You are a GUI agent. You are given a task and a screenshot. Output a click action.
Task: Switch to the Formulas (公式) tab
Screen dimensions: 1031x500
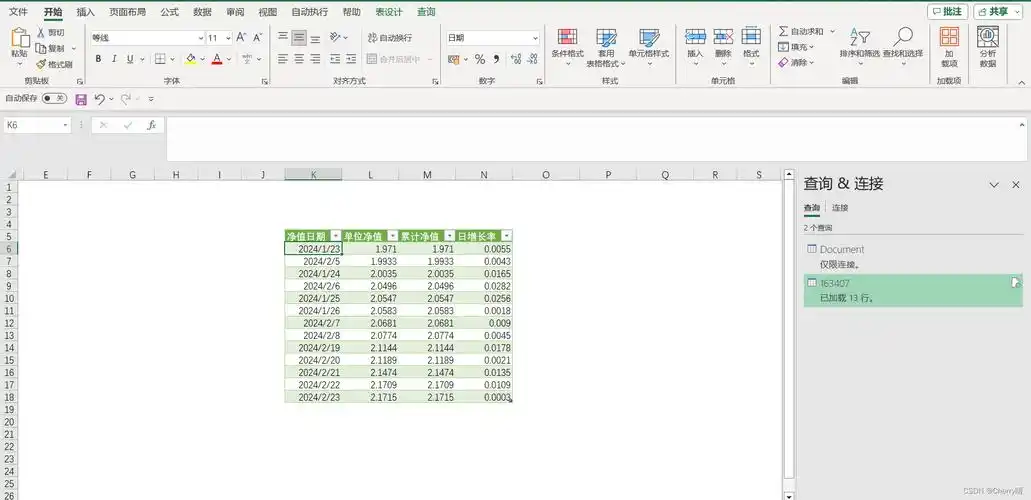coord(169,12)
